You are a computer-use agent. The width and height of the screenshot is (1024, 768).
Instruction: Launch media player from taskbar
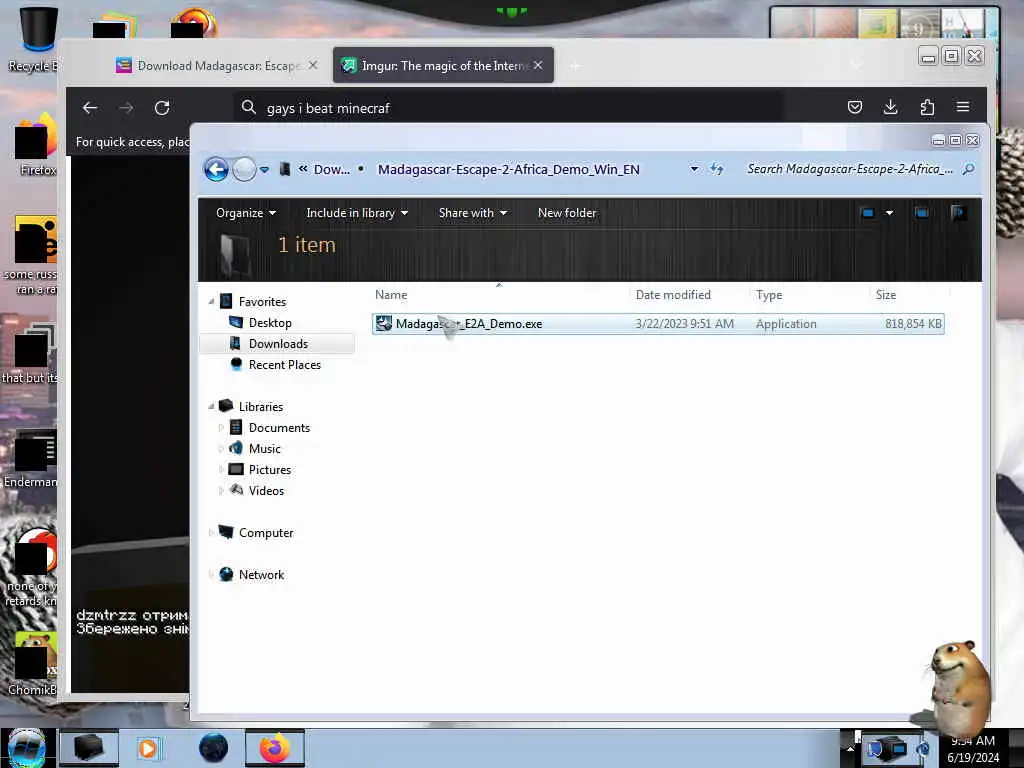pos(148,748)
